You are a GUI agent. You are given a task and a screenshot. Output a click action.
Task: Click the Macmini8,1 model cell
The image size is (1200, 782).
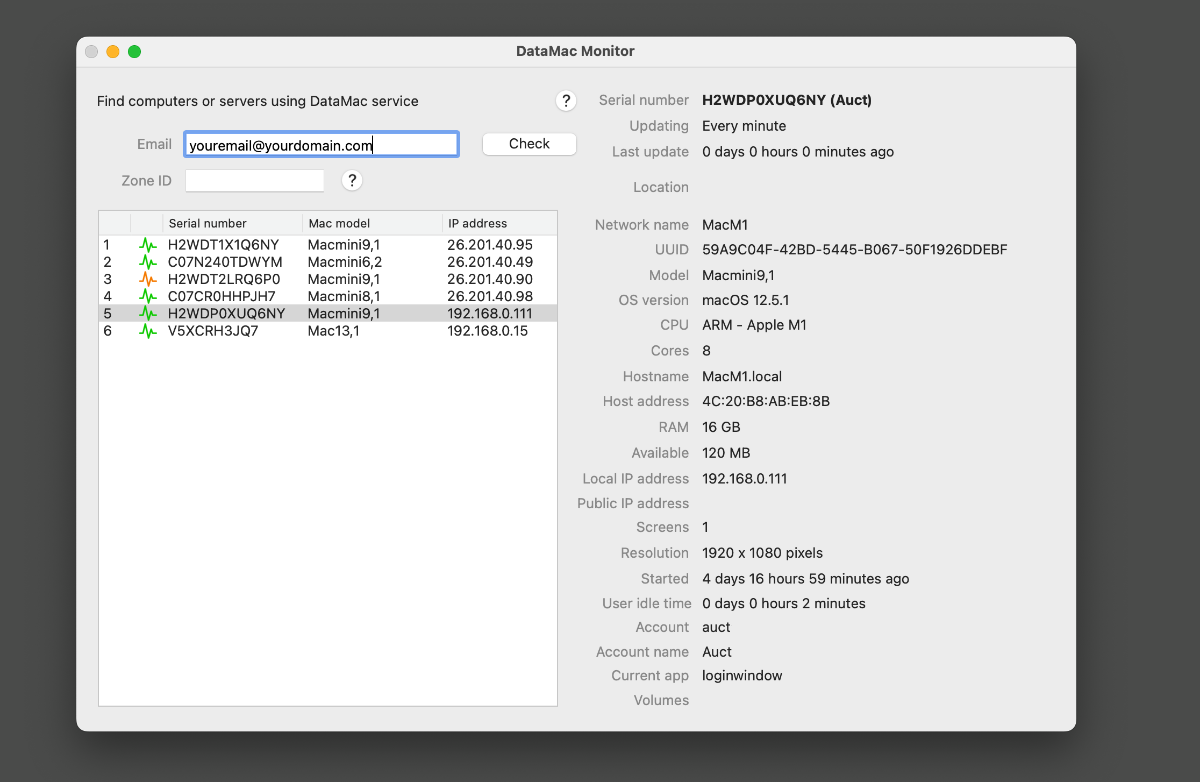(x=344, y=296)
